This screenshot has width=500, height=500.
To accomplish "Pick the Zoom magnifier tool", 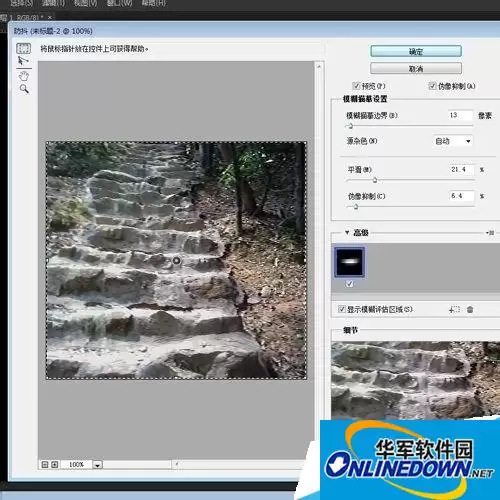I will [24, 89].
